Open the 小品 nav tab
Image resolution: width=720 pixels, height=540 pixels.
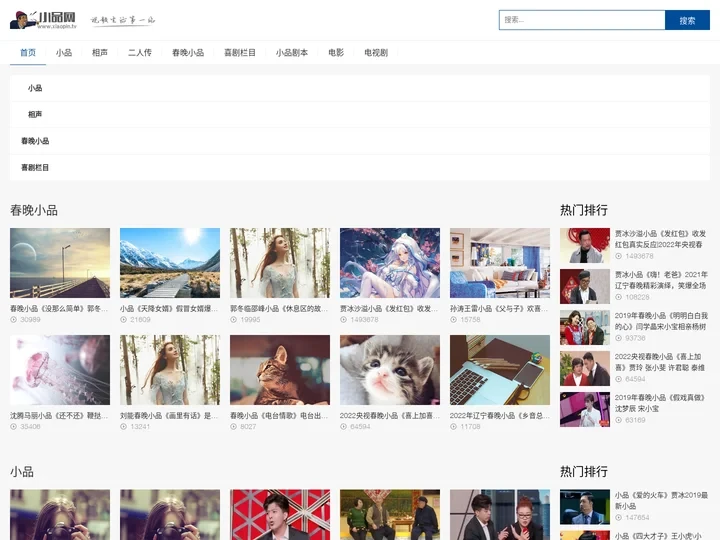(64, 53)
